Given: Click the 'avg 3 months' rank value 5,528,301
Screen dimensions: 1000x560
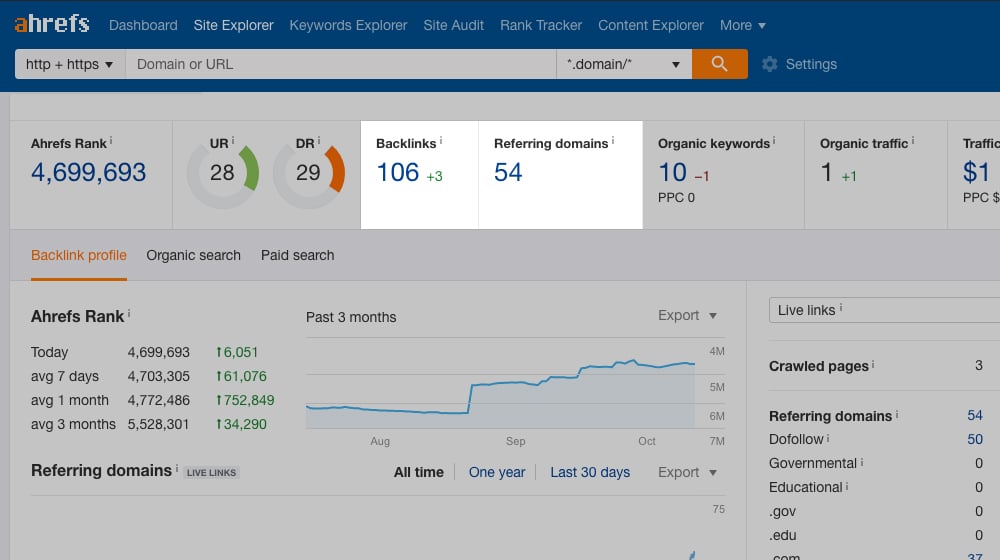Looking at the screenshot, I should click(158, 424).
